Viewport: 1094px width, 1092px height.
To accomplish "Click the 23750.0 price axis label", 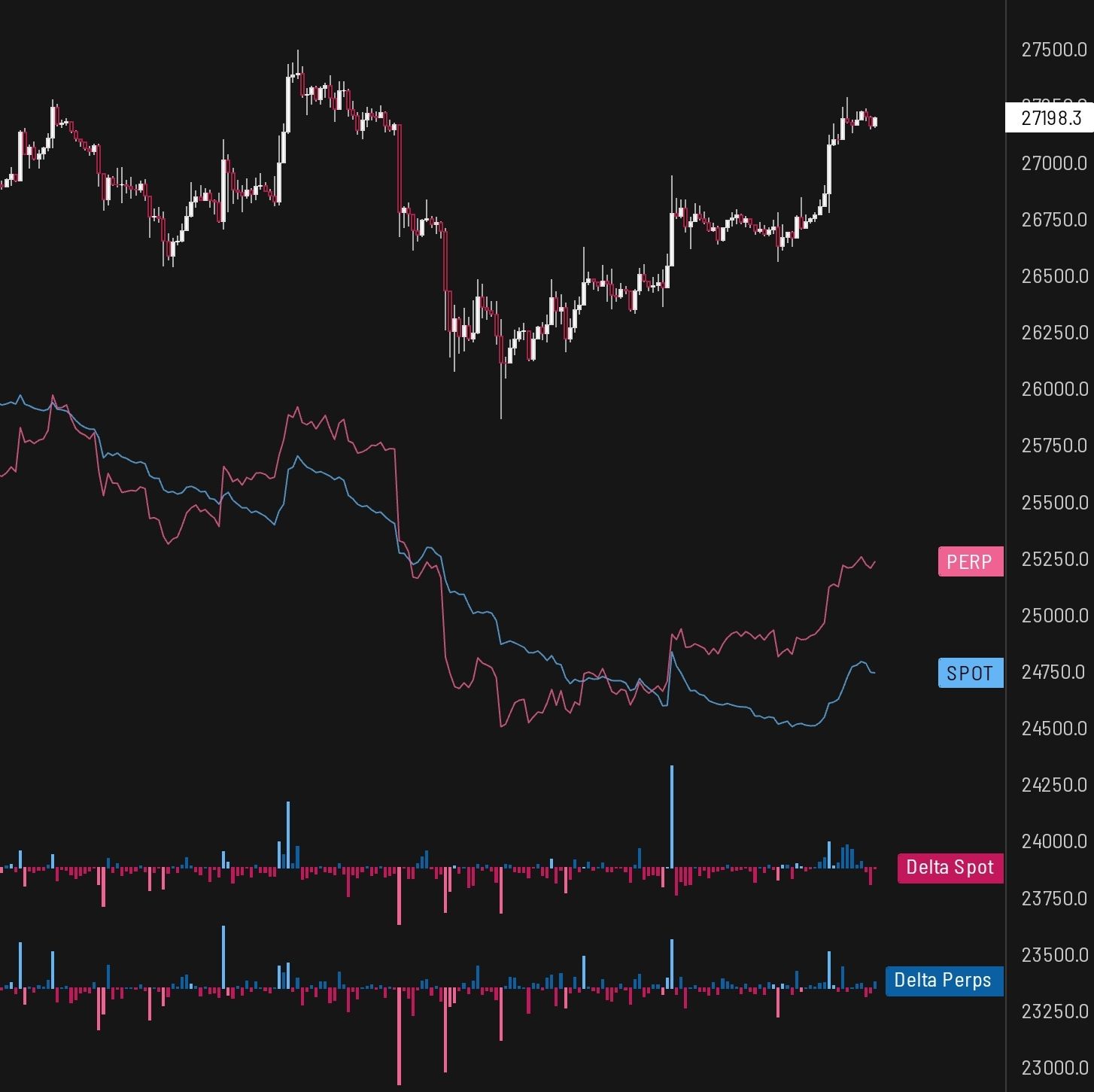I will pyautogui.click(x=1053, y=899).
